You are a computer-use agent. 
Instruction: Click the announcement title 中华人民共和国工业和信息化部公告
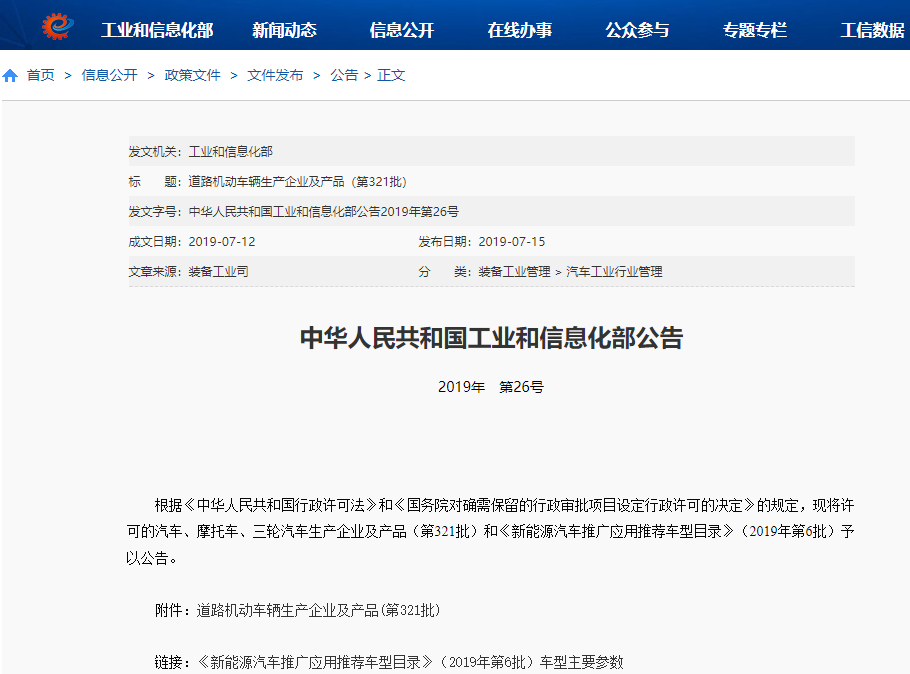pos(493,338)
